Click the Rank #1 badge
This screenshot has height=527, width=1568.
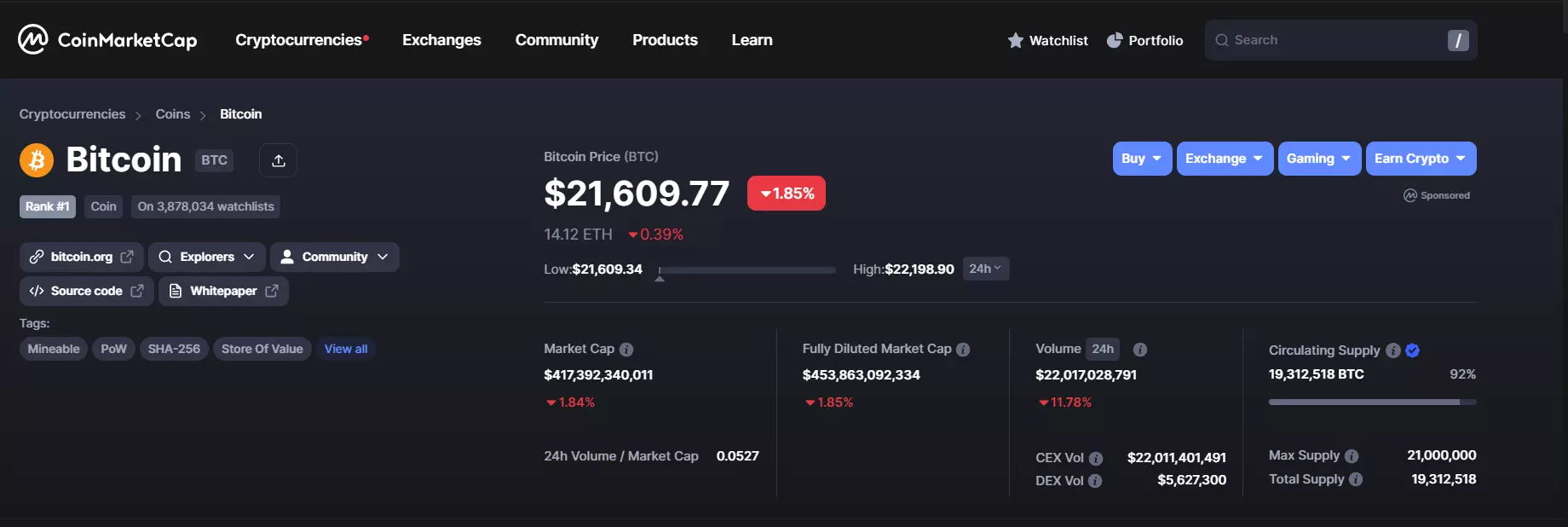48,206
